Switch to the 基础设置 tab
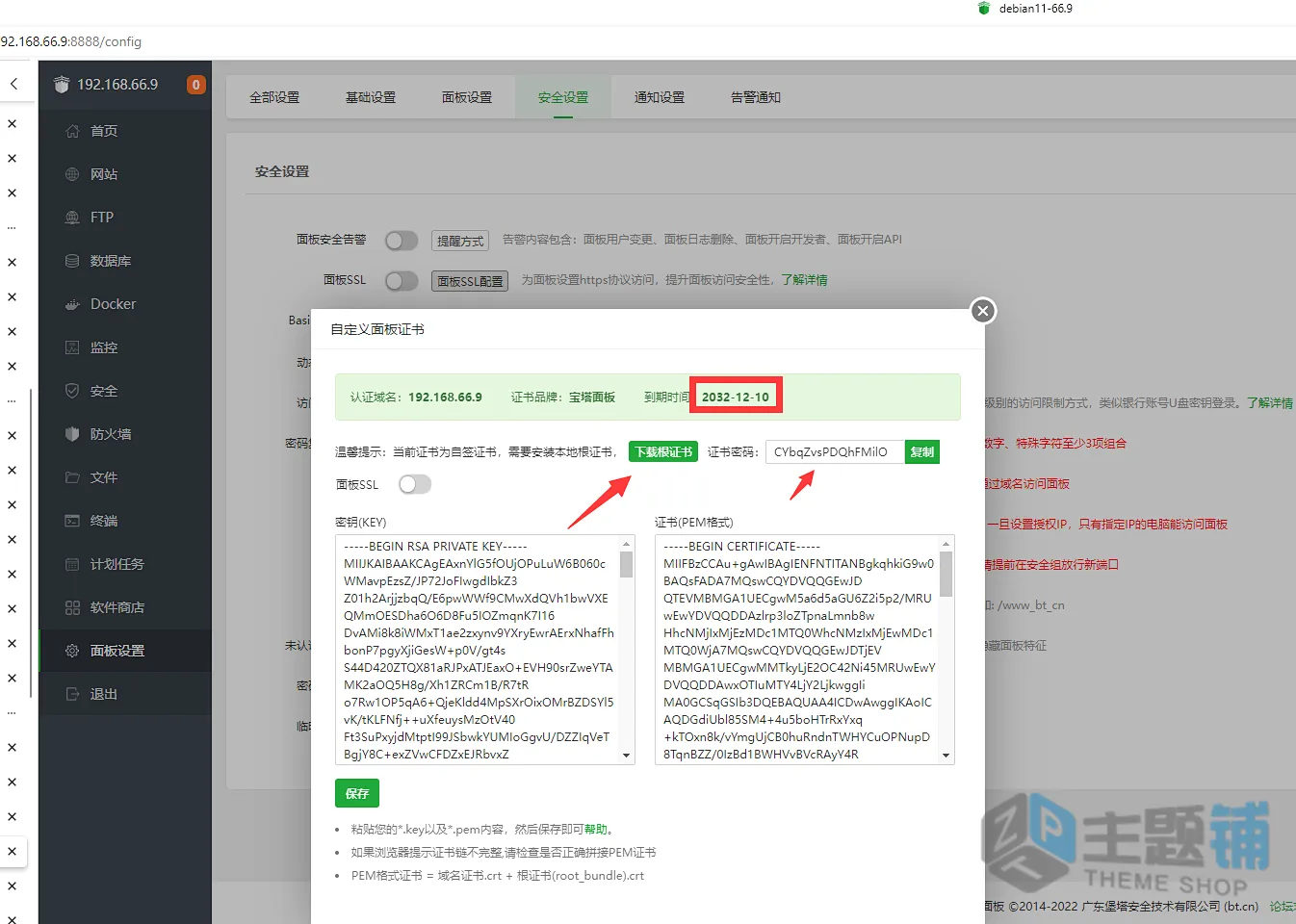 click(371, 97)
